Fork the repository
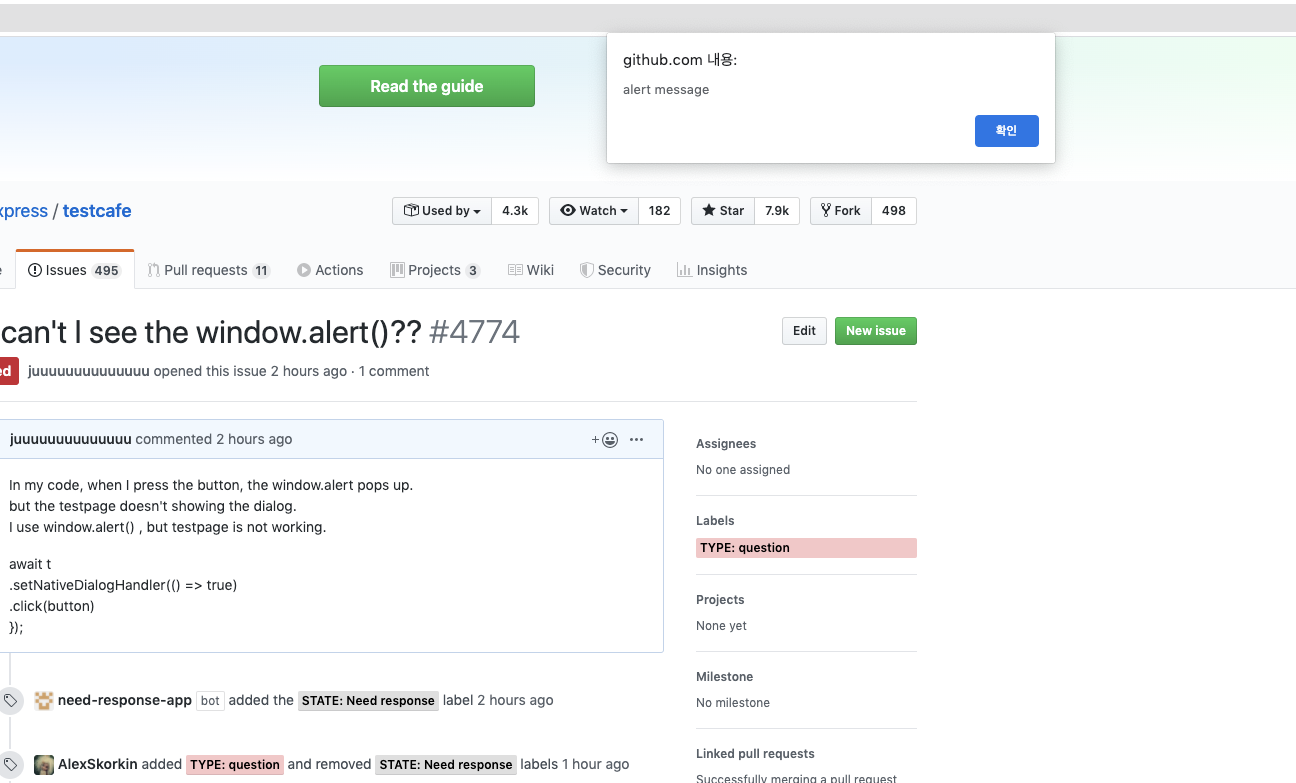 coord(840,210)
